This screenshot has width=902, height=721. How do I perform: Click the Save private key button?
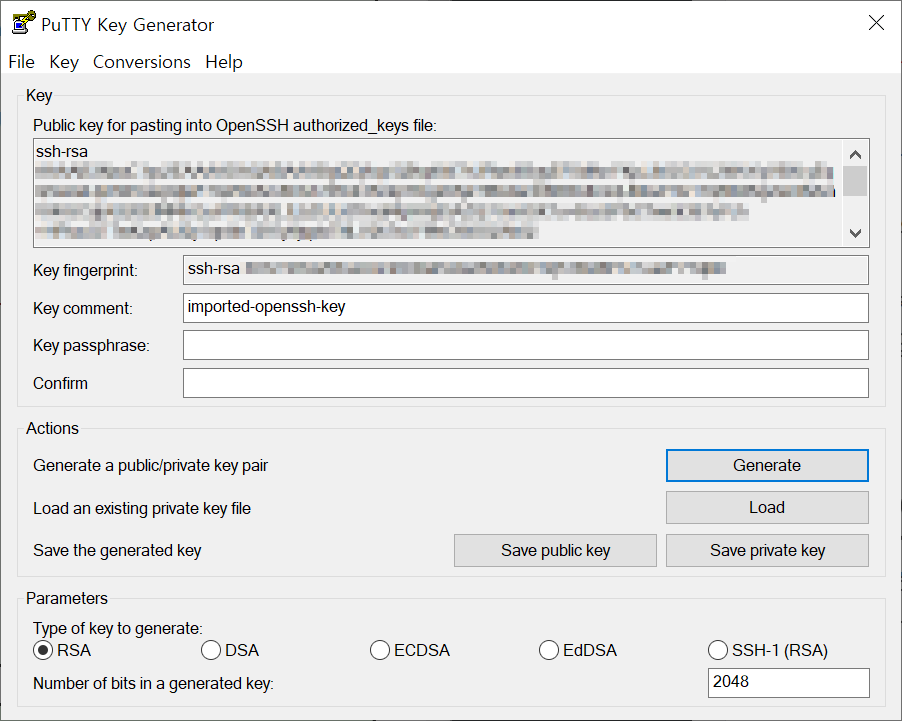point(767,550)
